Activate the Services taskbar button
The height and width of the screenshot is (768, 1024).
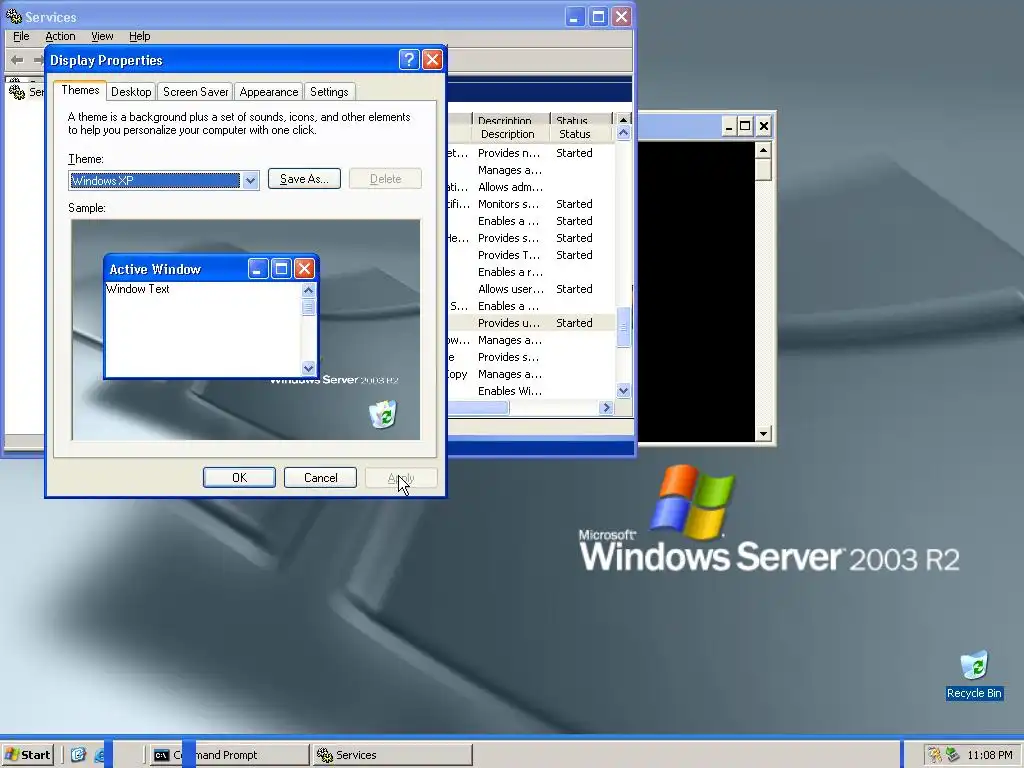(x=392, y=755)
